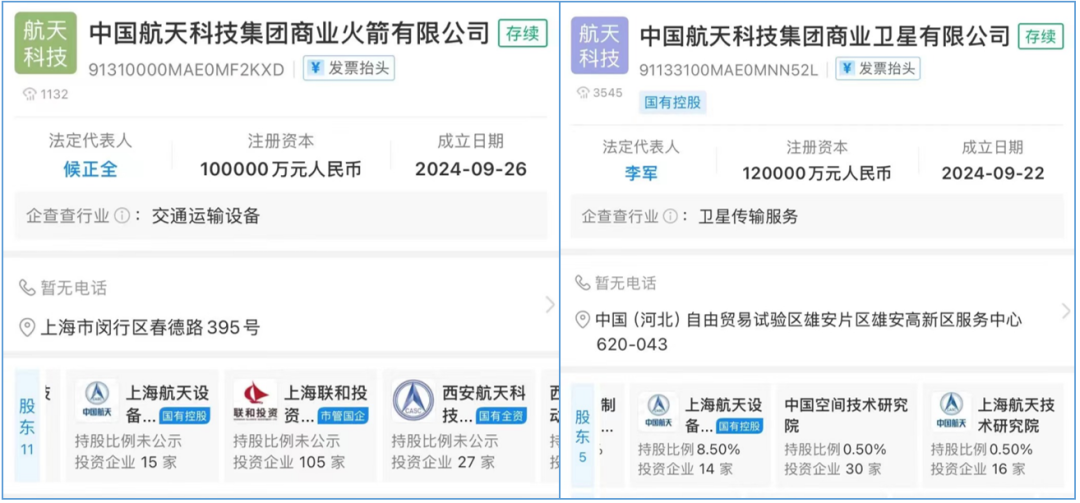The image size is (1080, 503).
Task: Select the industry value 卫星传输服务
Action: point(748,217)
